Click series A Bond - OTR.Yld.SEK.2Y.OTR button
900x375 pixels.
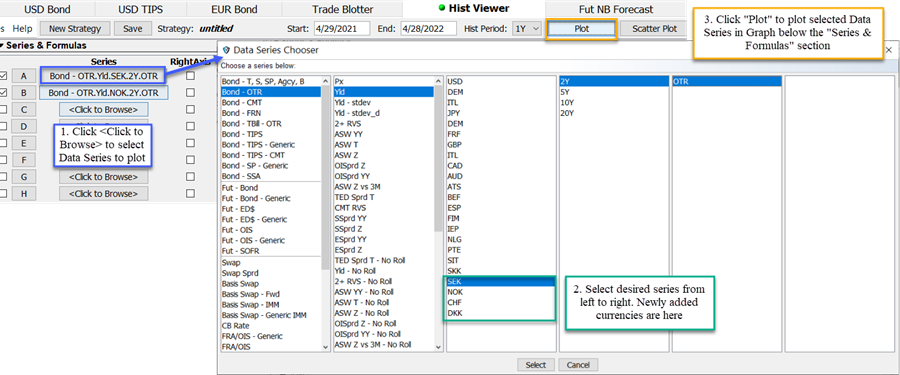103,76
